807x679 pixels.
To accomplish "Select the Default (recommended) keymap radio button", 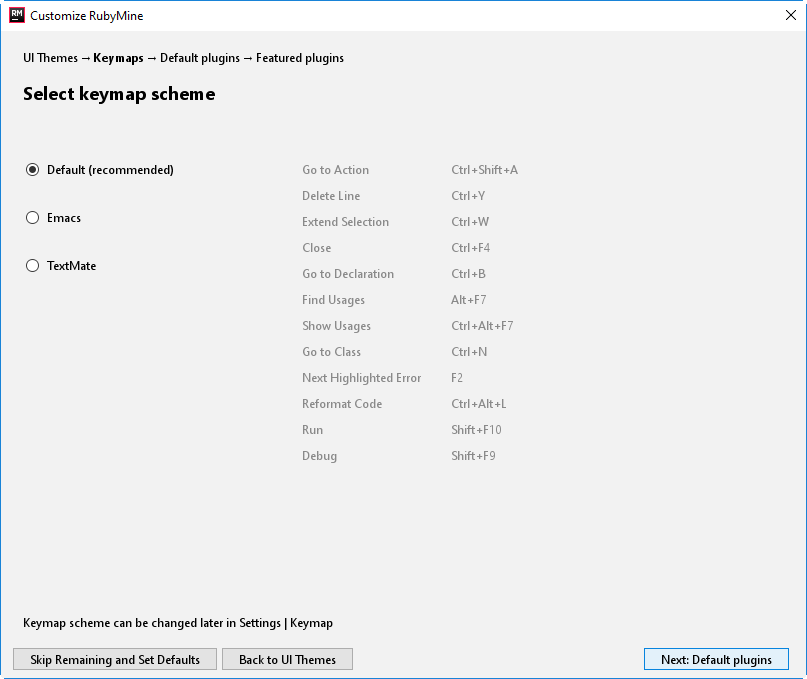I will 32,170.
